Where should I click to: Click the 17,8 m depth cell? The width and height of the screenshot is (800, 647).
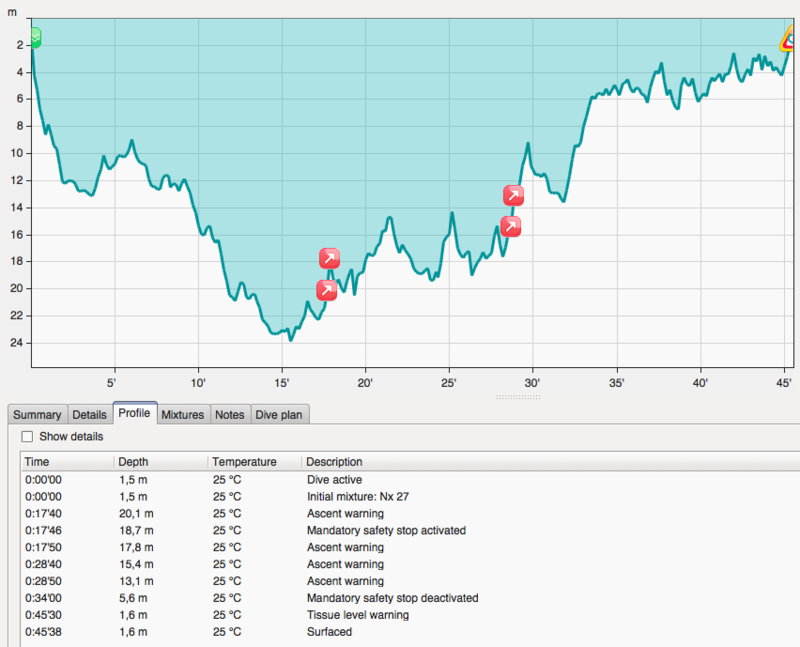(136, 547)
